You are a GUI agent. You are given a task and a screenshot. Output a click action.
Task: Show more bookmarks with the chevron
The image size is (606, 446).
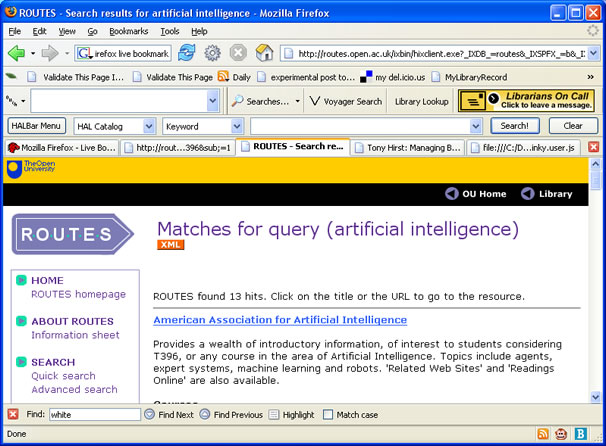pyautogui.click(x=591, y=77)
